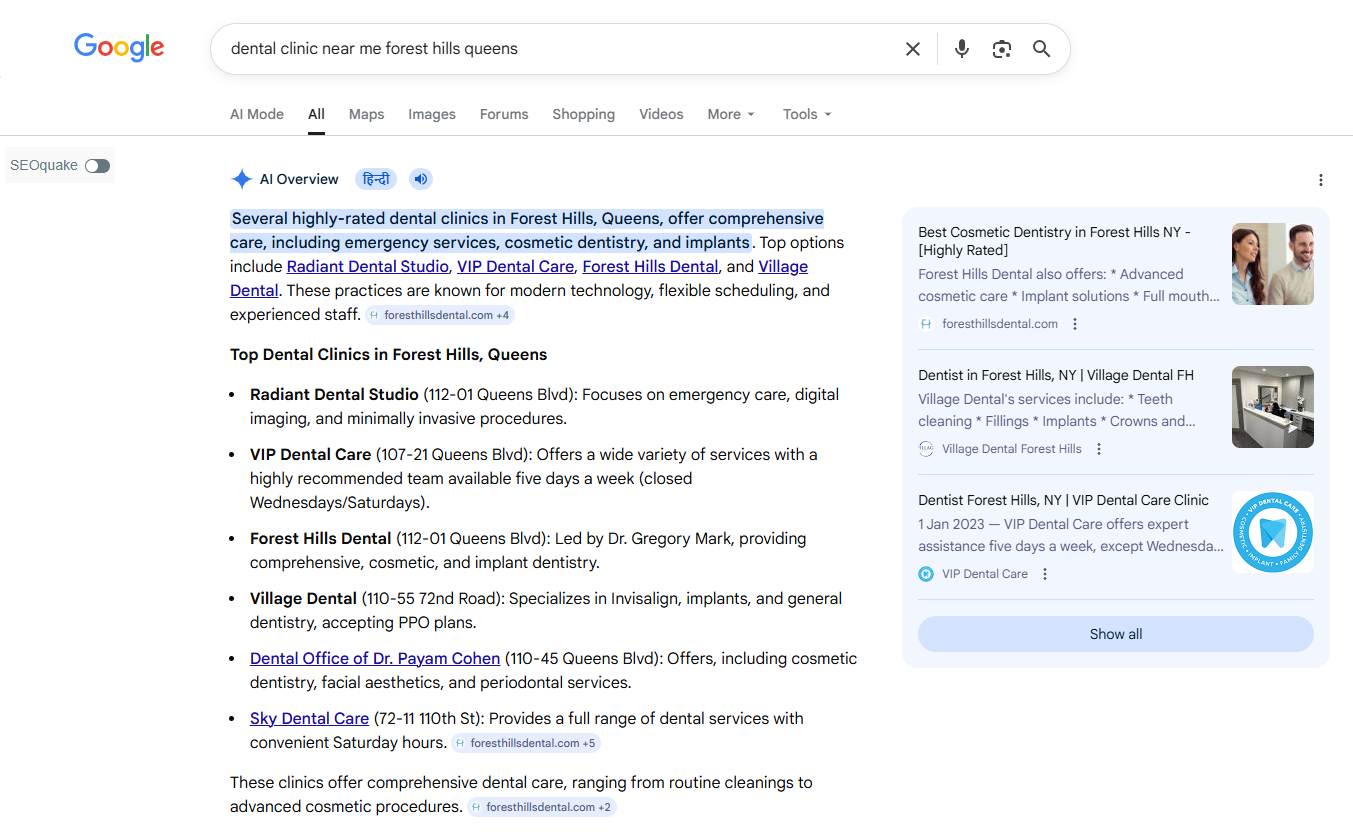
Task: Open three-dot menu next to VIP Dental Care source
Action: (x=1045, y=574)
